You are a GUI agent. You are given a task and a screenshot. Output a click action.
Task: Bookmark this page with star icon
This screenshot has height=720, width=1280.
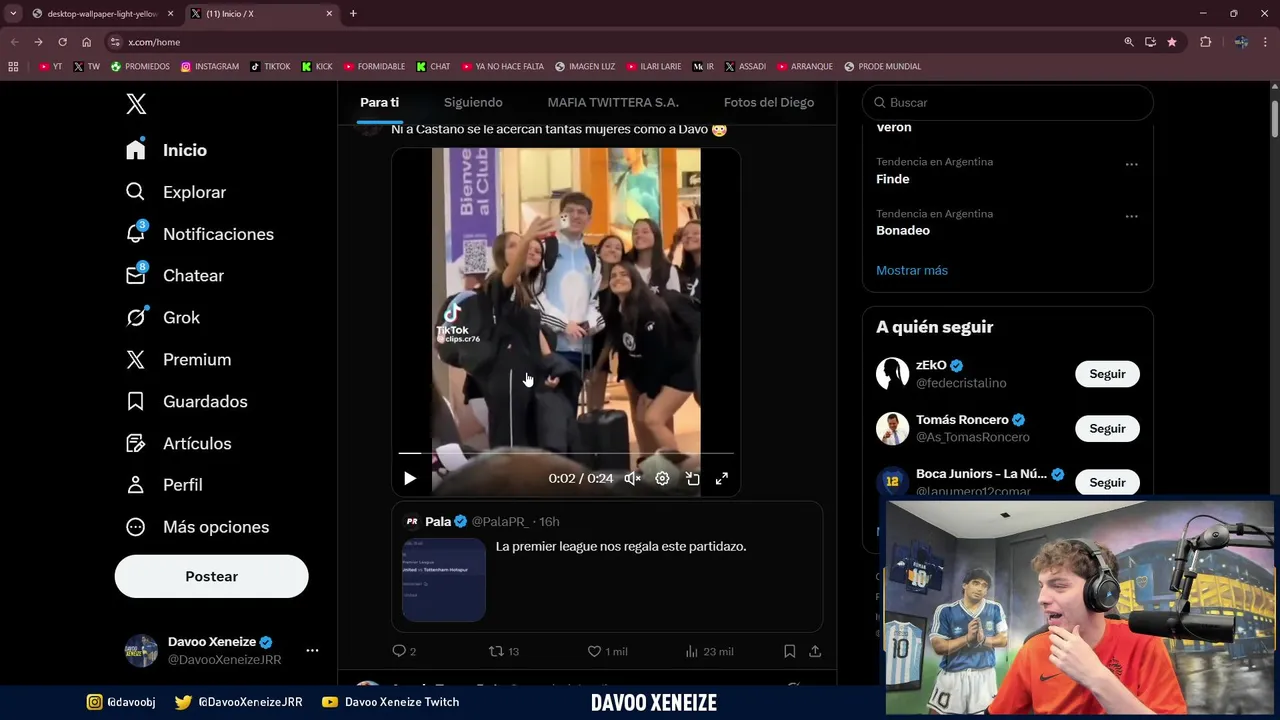(x=1172, y=42)
